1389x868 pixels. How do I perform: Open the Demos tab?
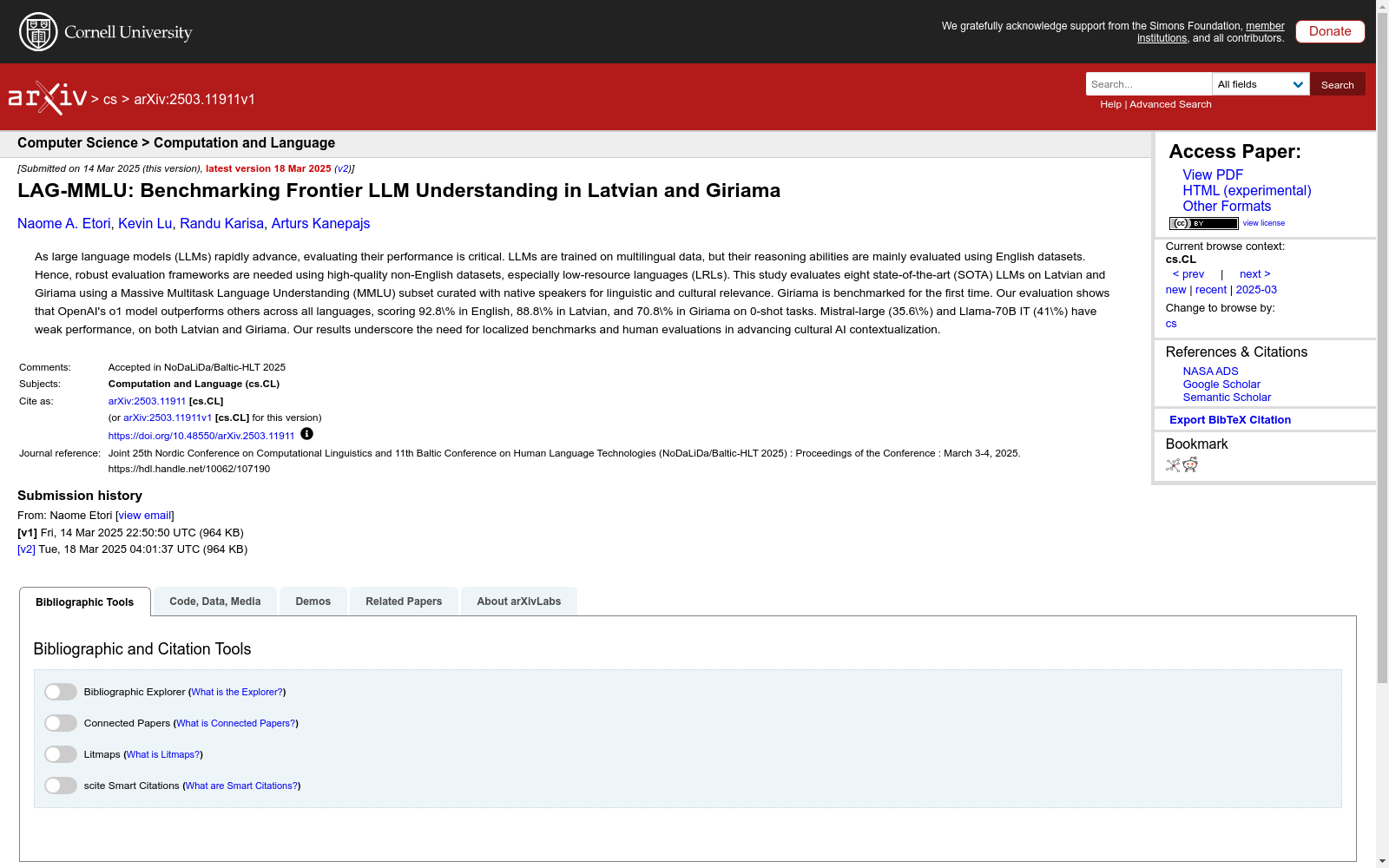point(313,602)
